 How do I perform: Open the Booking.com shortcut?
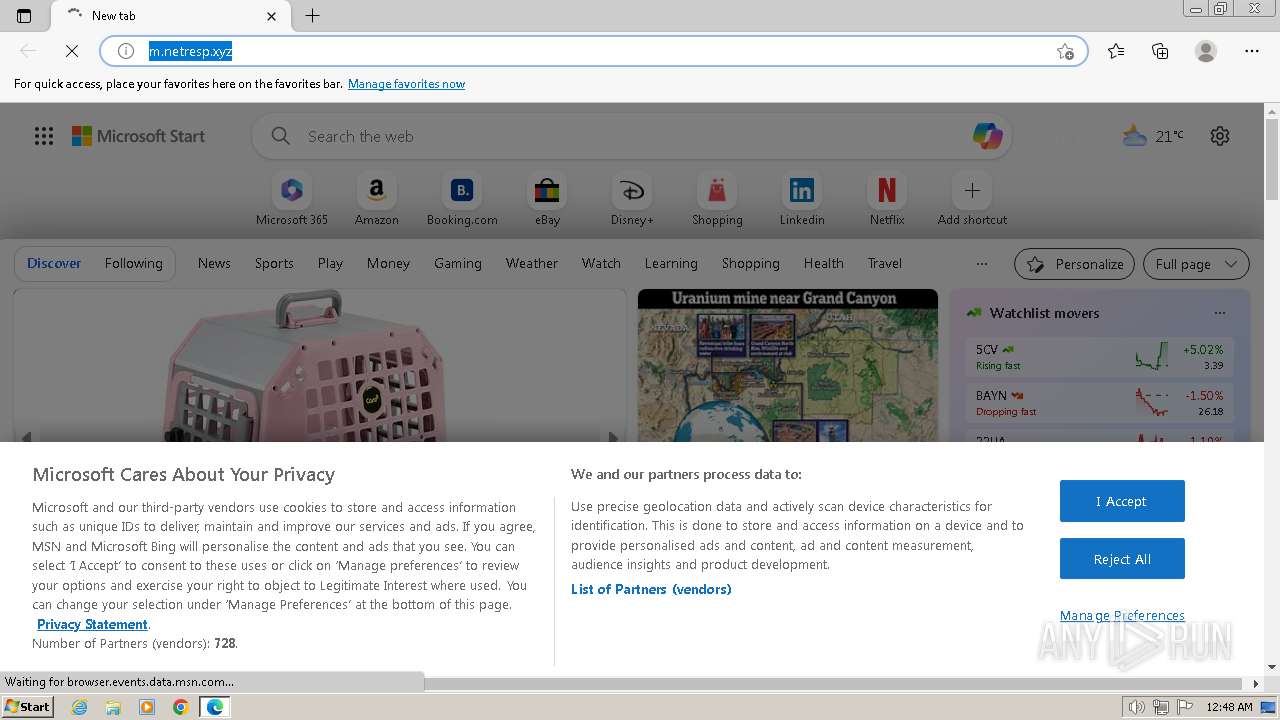[462, 200]
